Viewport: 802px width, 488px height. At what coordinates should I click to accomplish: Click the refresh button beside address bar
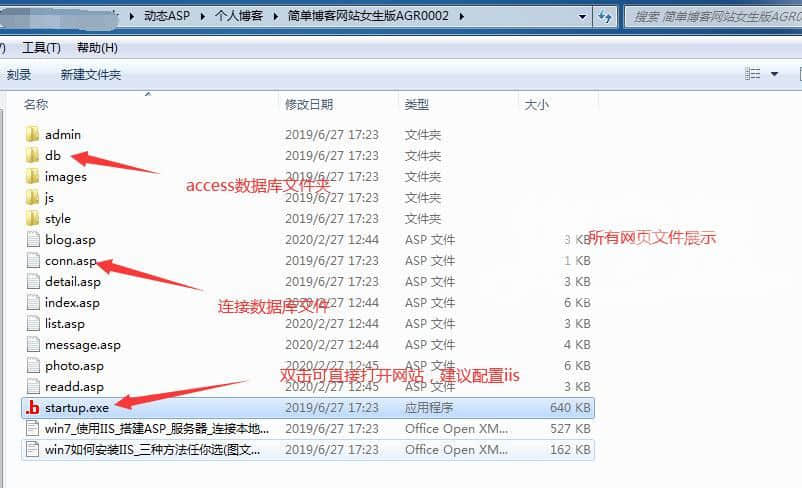(604, 17)
